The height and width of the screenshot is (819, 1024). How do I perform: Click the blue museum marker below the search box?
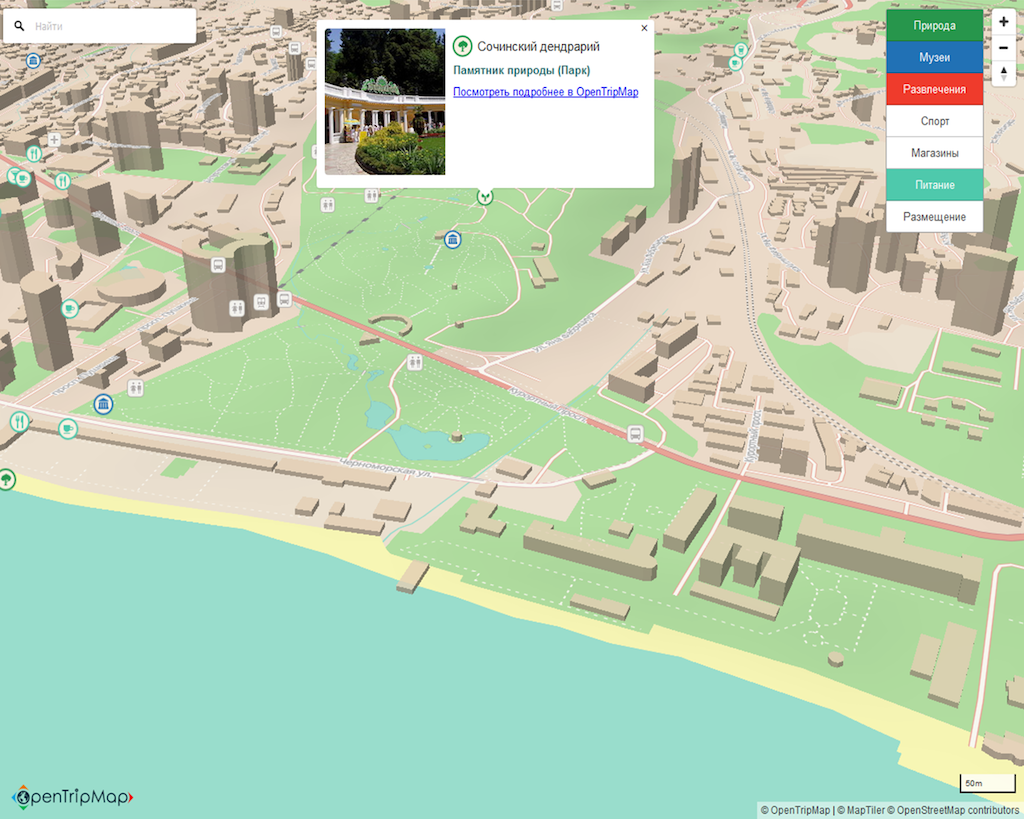tap(34, 60)
